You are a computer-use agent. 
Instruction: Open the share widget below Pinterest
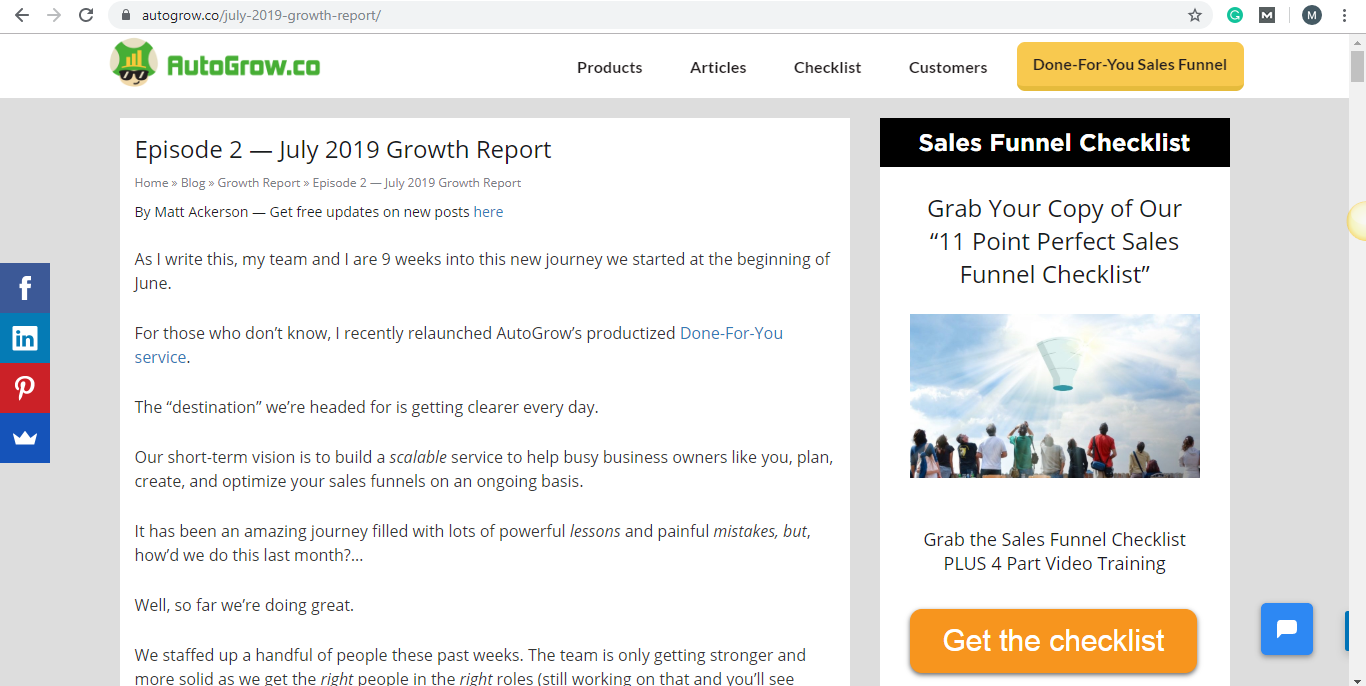click(x=24, y=438)
